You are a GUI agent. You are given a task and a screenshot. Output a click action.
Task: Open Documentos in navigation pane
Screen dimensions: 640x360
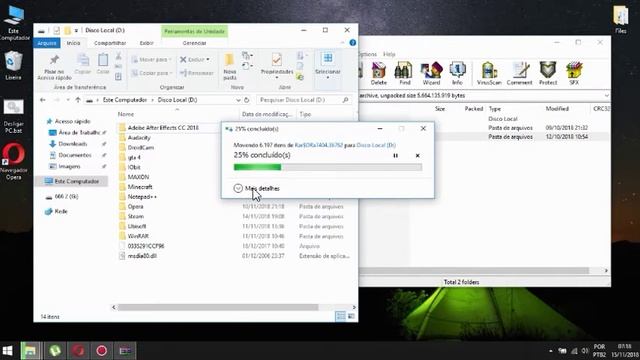click(x=75, y=155)
